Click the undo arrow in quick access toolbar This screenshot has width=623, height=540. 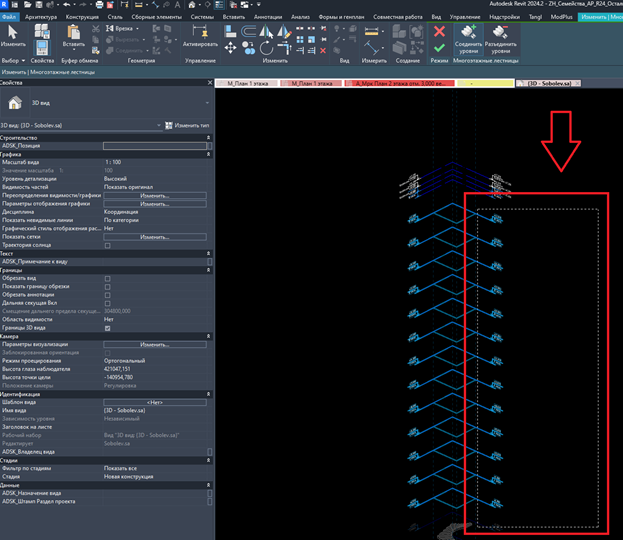pos(67,5)
